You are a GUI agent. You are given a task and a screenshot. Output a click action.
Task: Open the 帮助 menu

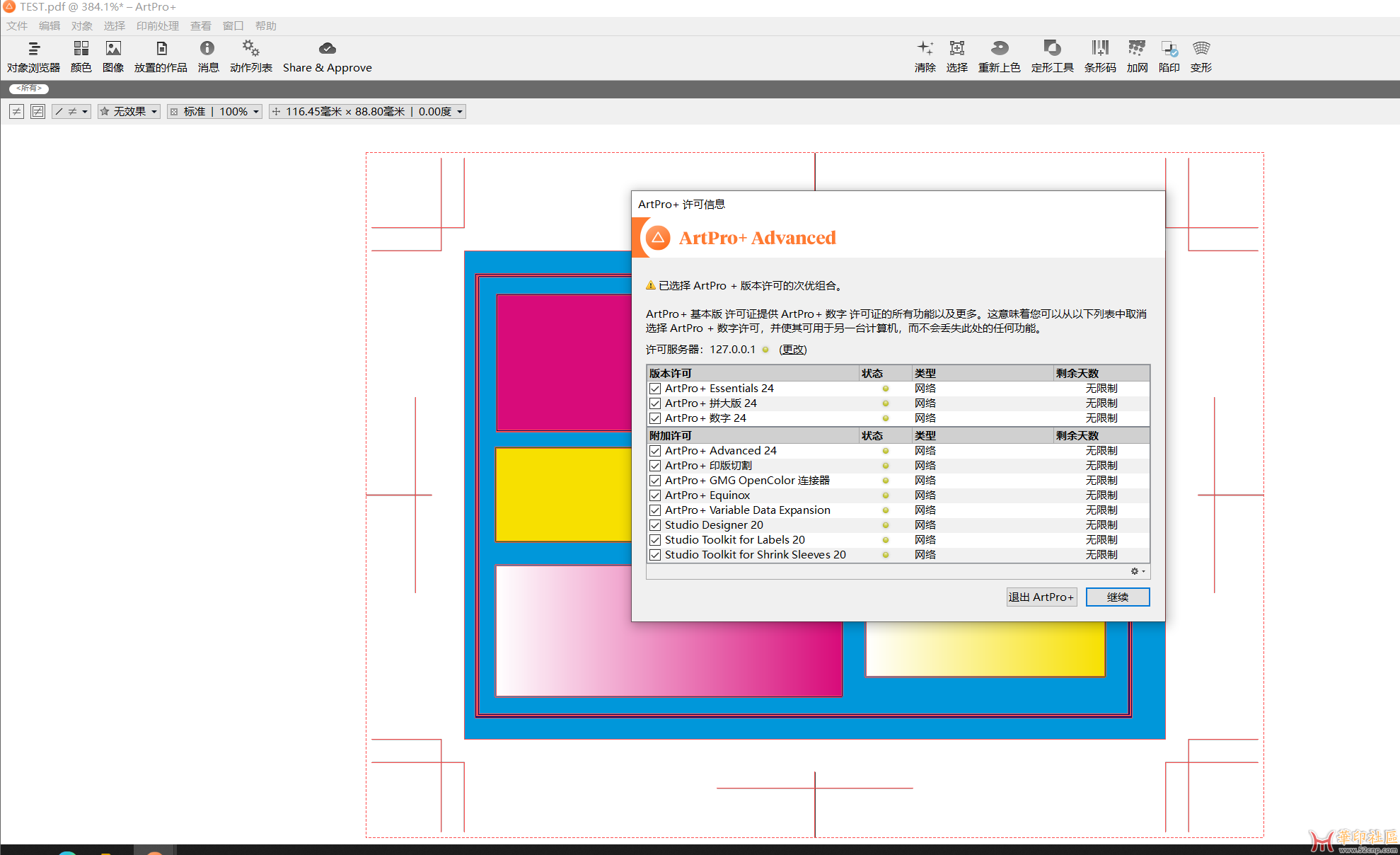(x=266, y=26)
